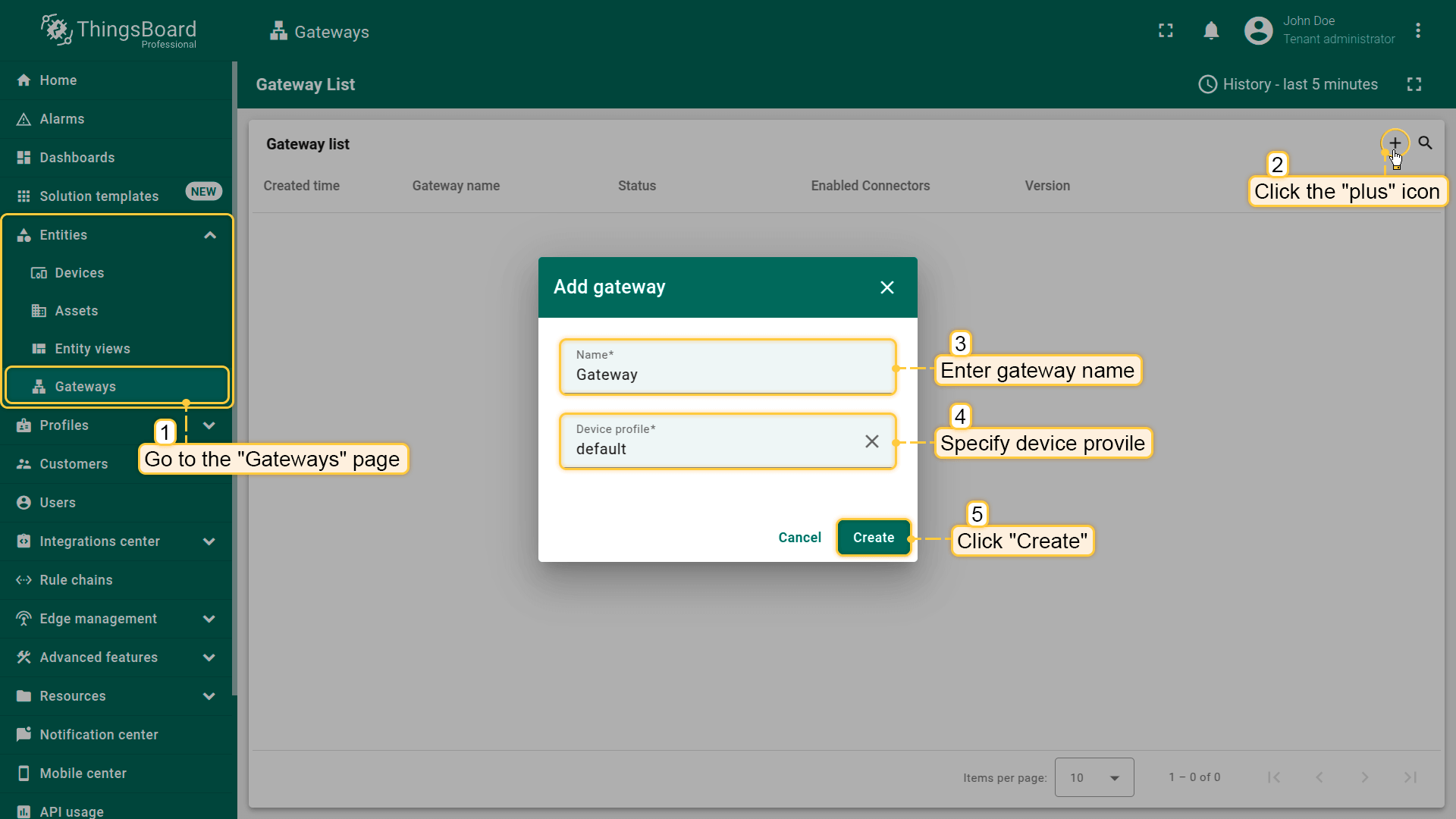Expand the Integrations center section
Screen dimensions: 1456x819
pos(209,541)
